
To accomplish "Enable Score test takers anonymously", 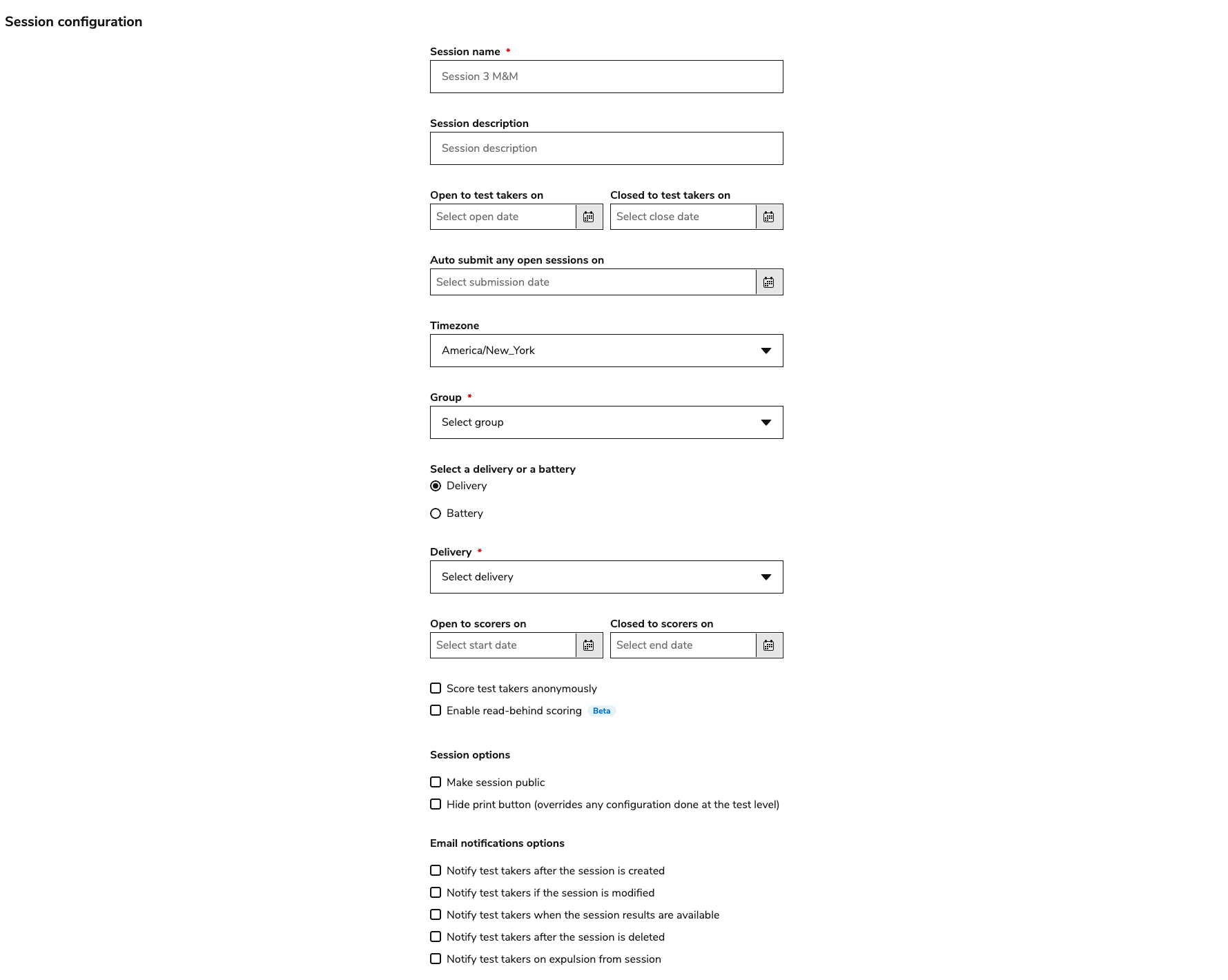I will [x=436, y=688].
